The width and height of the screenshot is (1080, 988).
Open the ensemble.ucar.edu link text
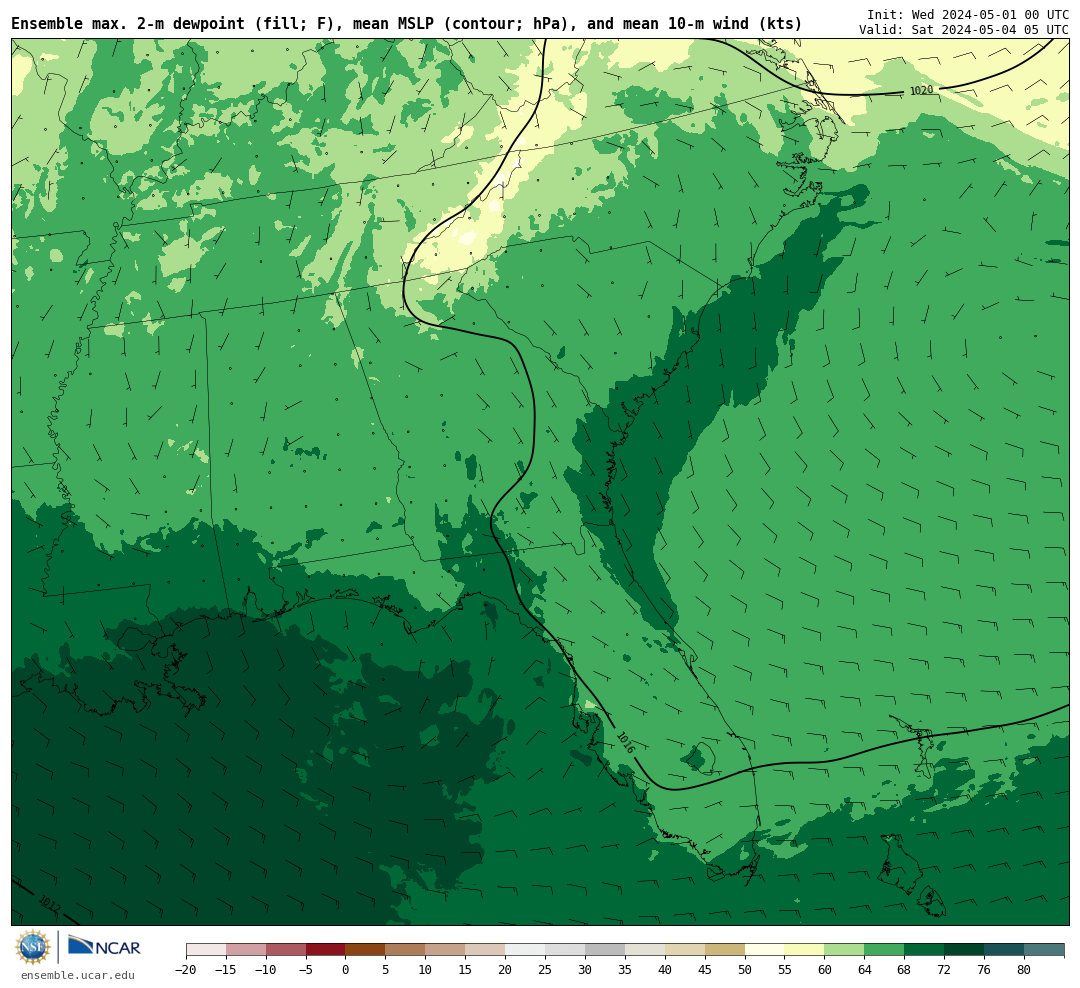click(78, 975)
